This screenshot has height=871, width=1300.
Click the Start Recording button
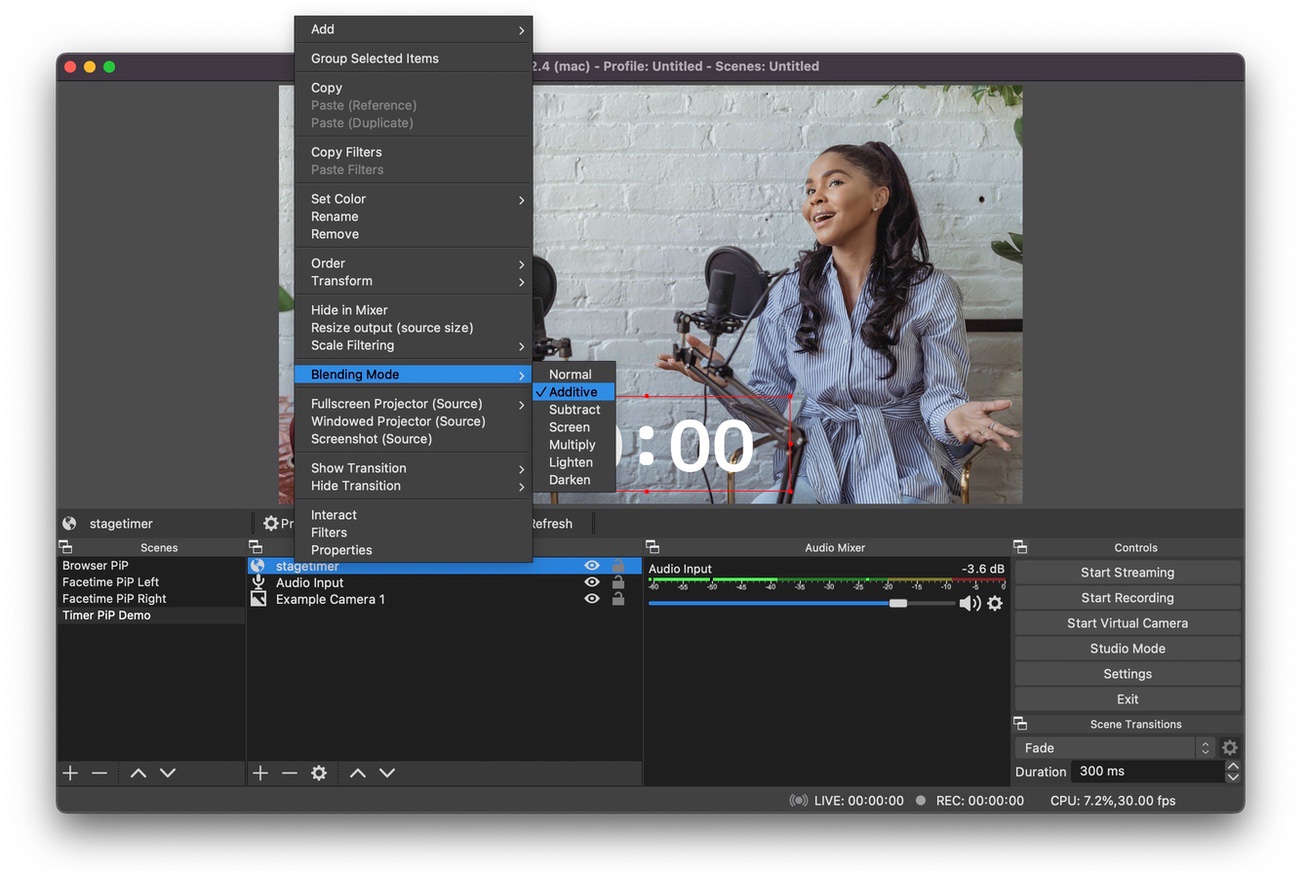[x=1127, y=598]
